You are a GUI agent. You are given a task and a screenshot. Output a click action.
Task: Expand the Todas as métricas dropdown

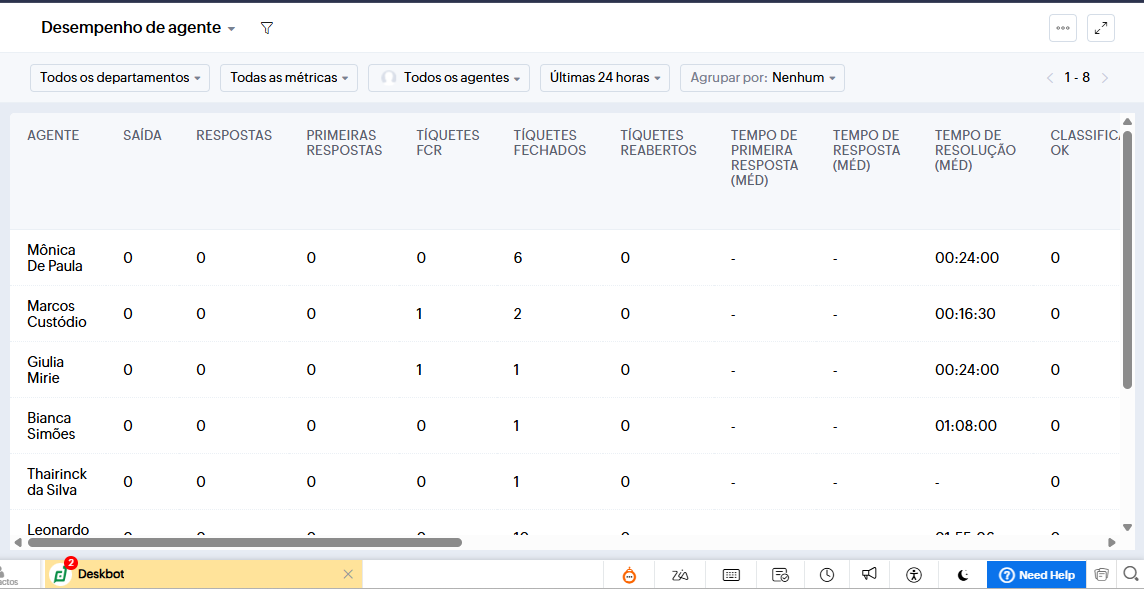288,78
